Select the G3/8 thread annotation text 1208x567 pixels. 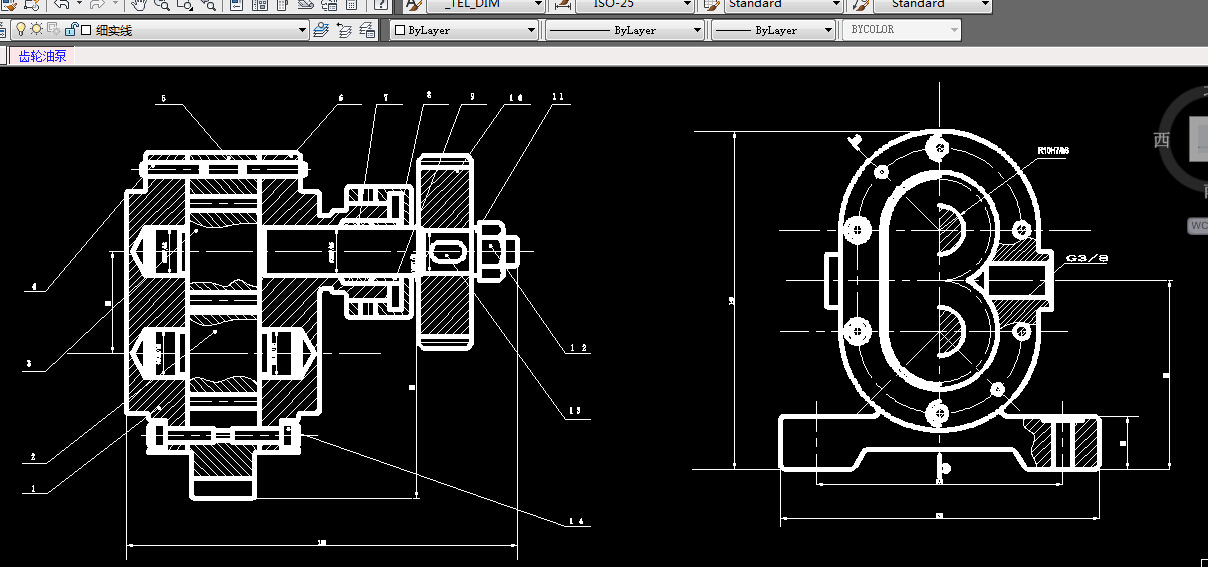(1088, 257)
